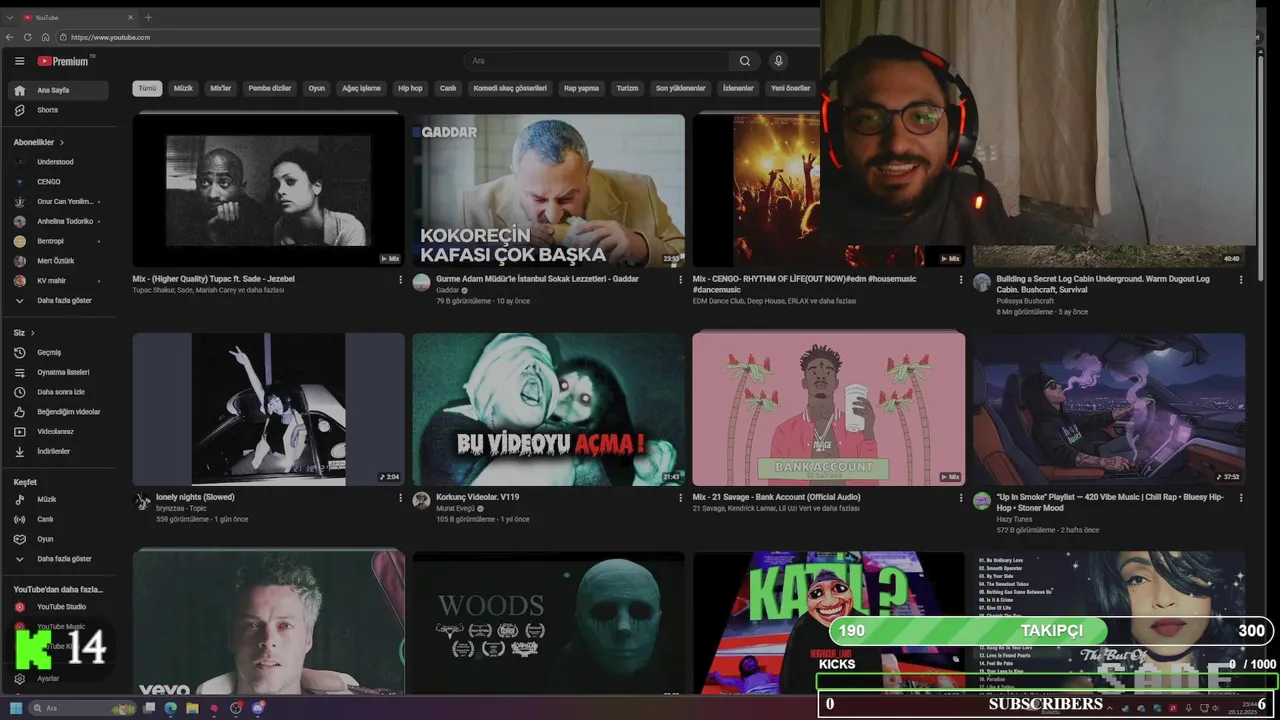Open Shorts from the sidebar

pyautogui.click(x=58, y=110)
